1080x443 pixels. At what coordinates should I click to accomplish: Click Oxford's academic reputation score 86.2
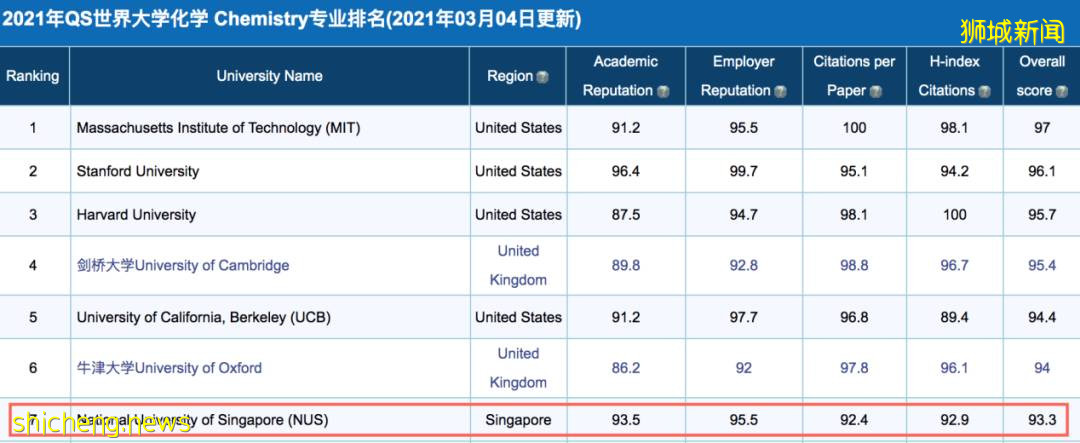[x=625, y=368]
